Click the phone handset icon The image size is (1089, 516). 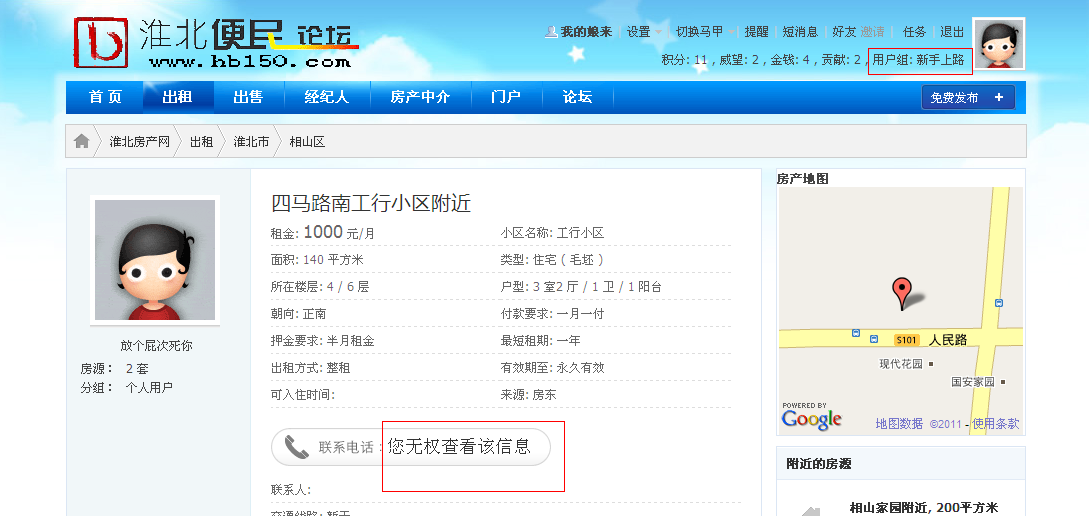point(297,447)
